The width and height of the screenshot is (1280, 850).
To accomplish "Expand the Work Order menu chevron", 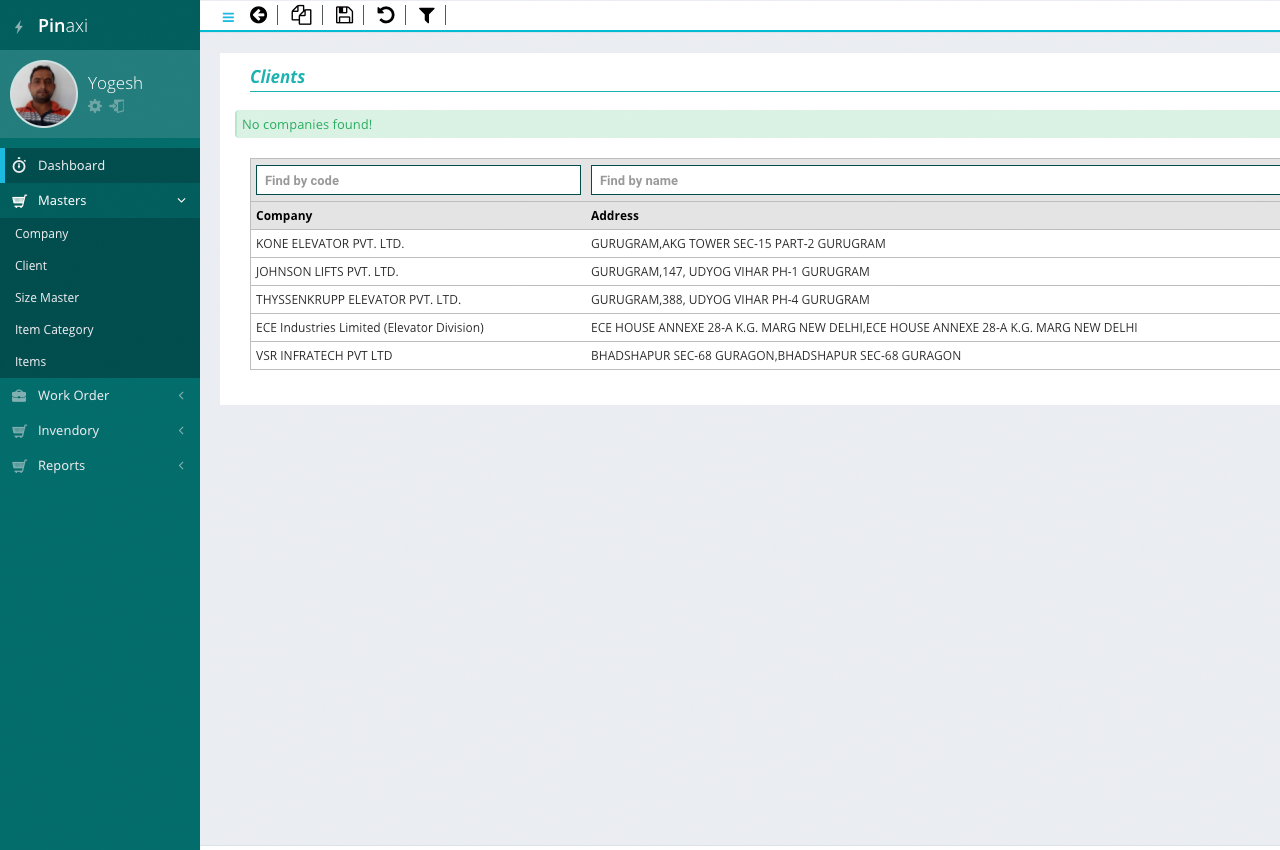I will click(x=181, y=396).
